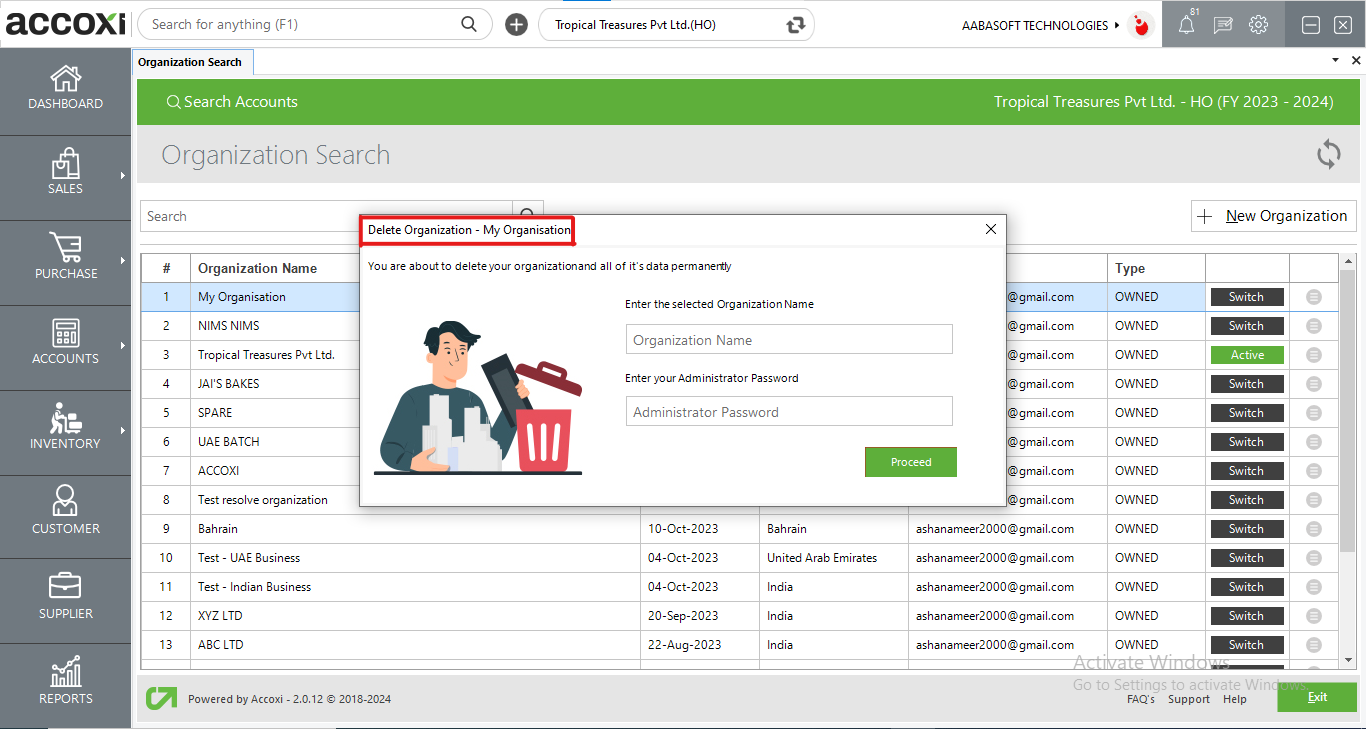Open row options for UAE BATCH

coord(1314,442)
